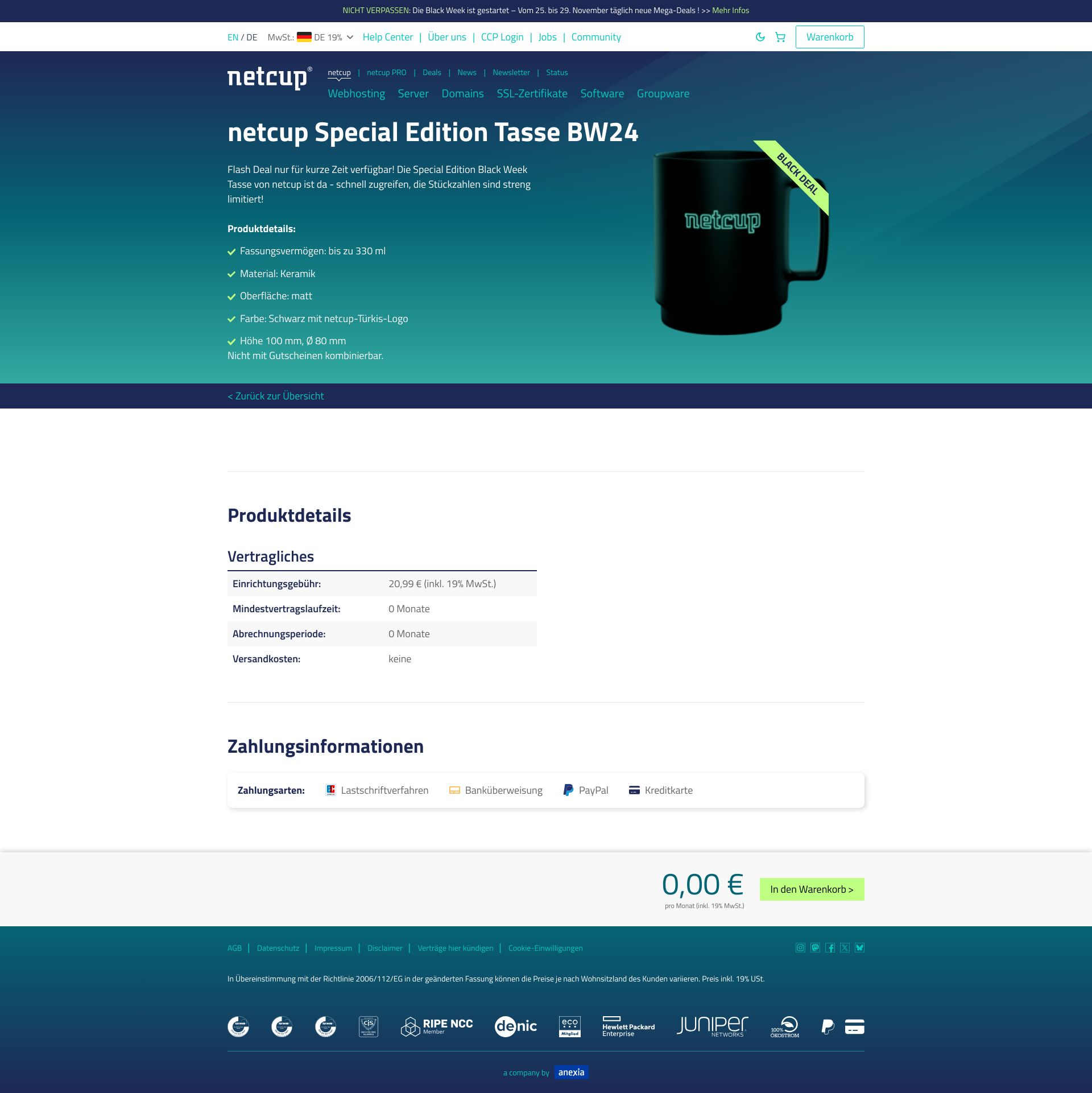Go to CCP Login
Screen dimensions: 1092x1093
click(502, 37)
